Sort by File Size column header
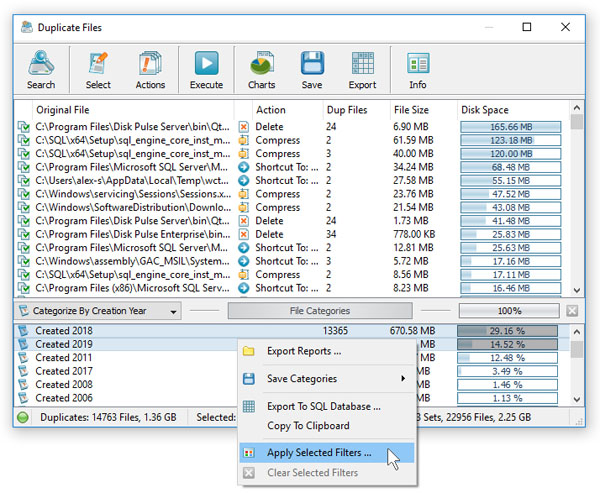 [424, 110]
